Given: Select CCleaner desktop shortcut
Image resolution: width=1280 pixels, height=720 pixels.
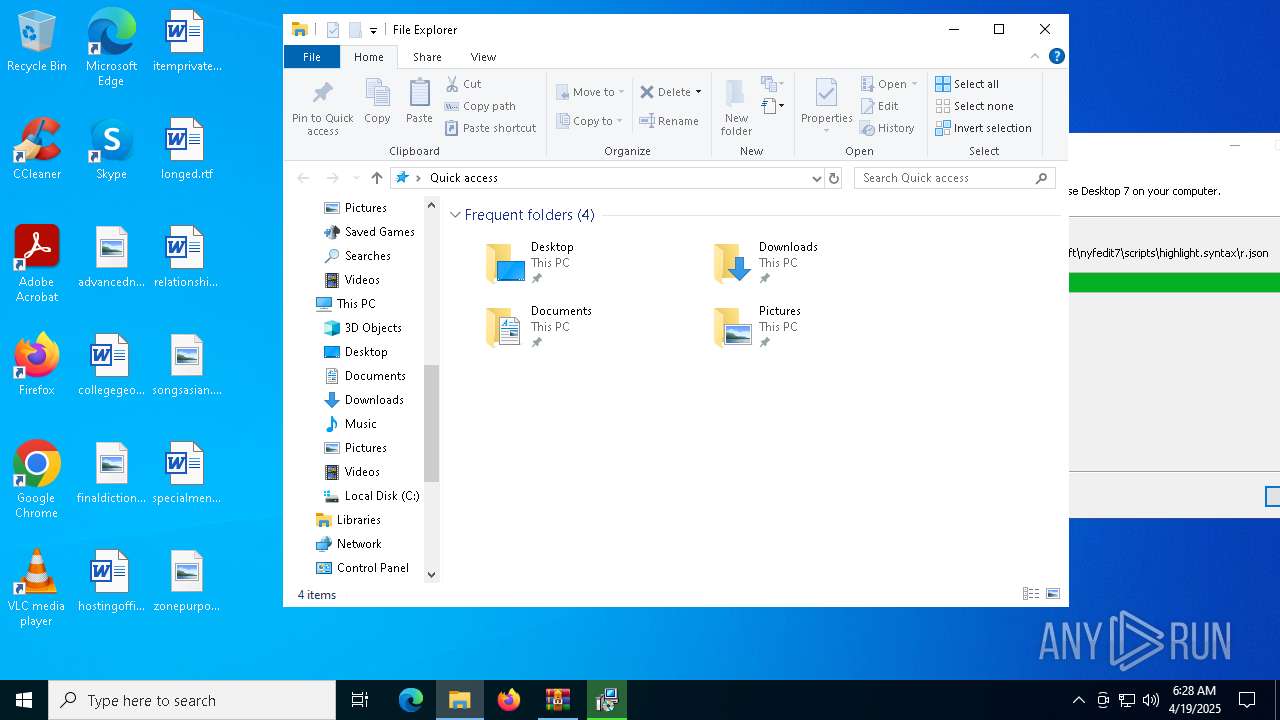Looking at the screenshot, I should (37, 149).
